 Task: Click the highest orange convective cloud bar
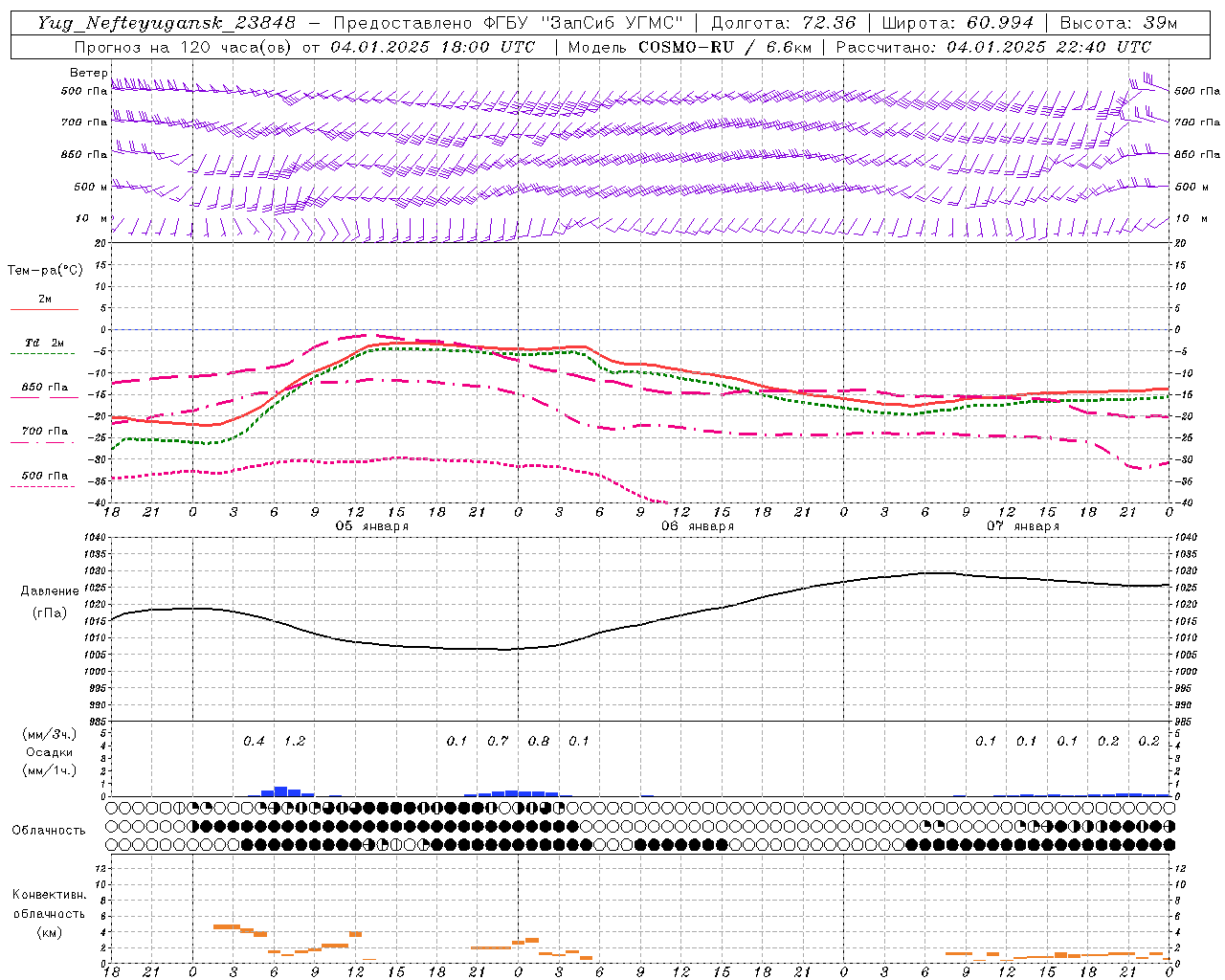[x=226, y=926]
